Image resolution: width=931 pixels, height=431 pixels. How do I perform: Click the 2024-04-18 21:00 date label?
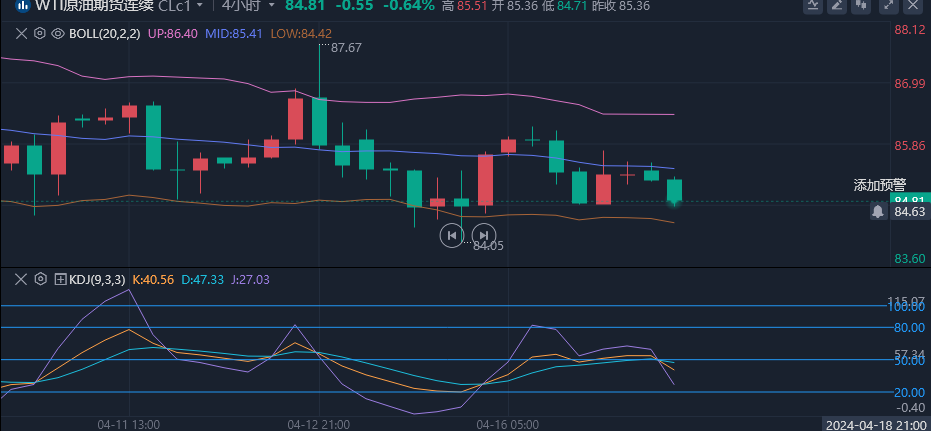[875, 424]
